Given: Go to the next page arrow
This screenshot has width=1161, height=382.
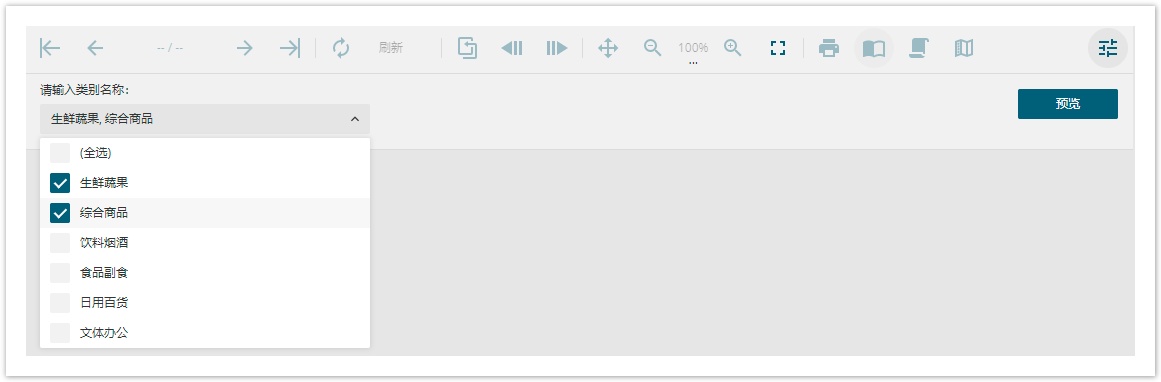Looking at the screenshot, I should pos(244,48).
